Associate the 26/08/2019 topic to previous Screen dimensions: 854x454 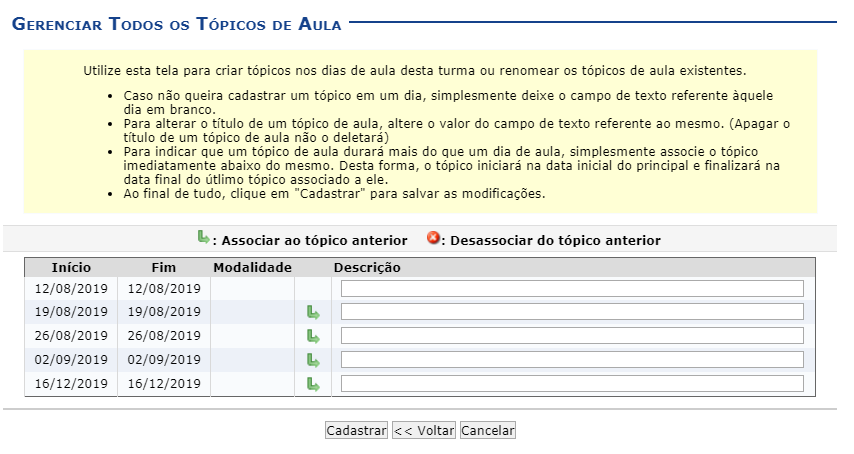point(313,336)
